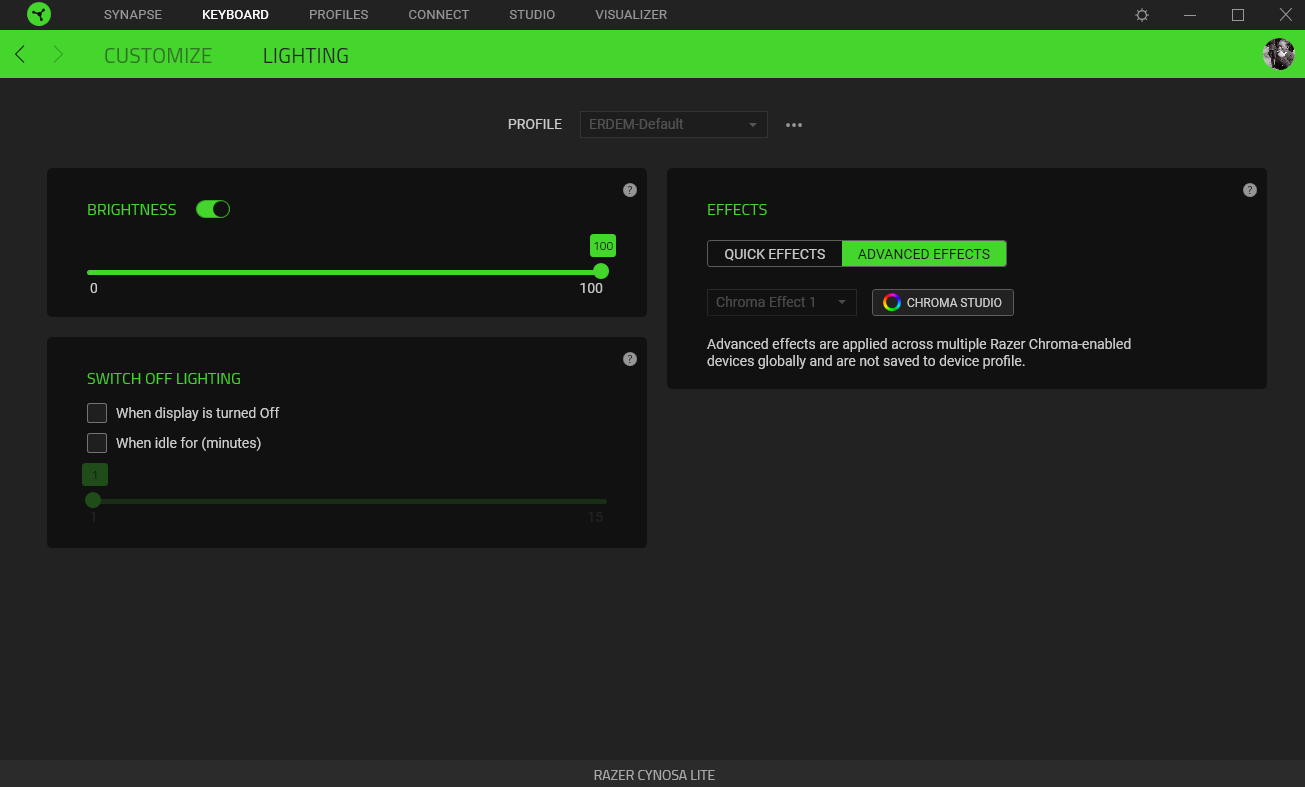This screenshot has height=787, width=1305.
Task: Open the Profiles tab
Action: coord(339,15)
